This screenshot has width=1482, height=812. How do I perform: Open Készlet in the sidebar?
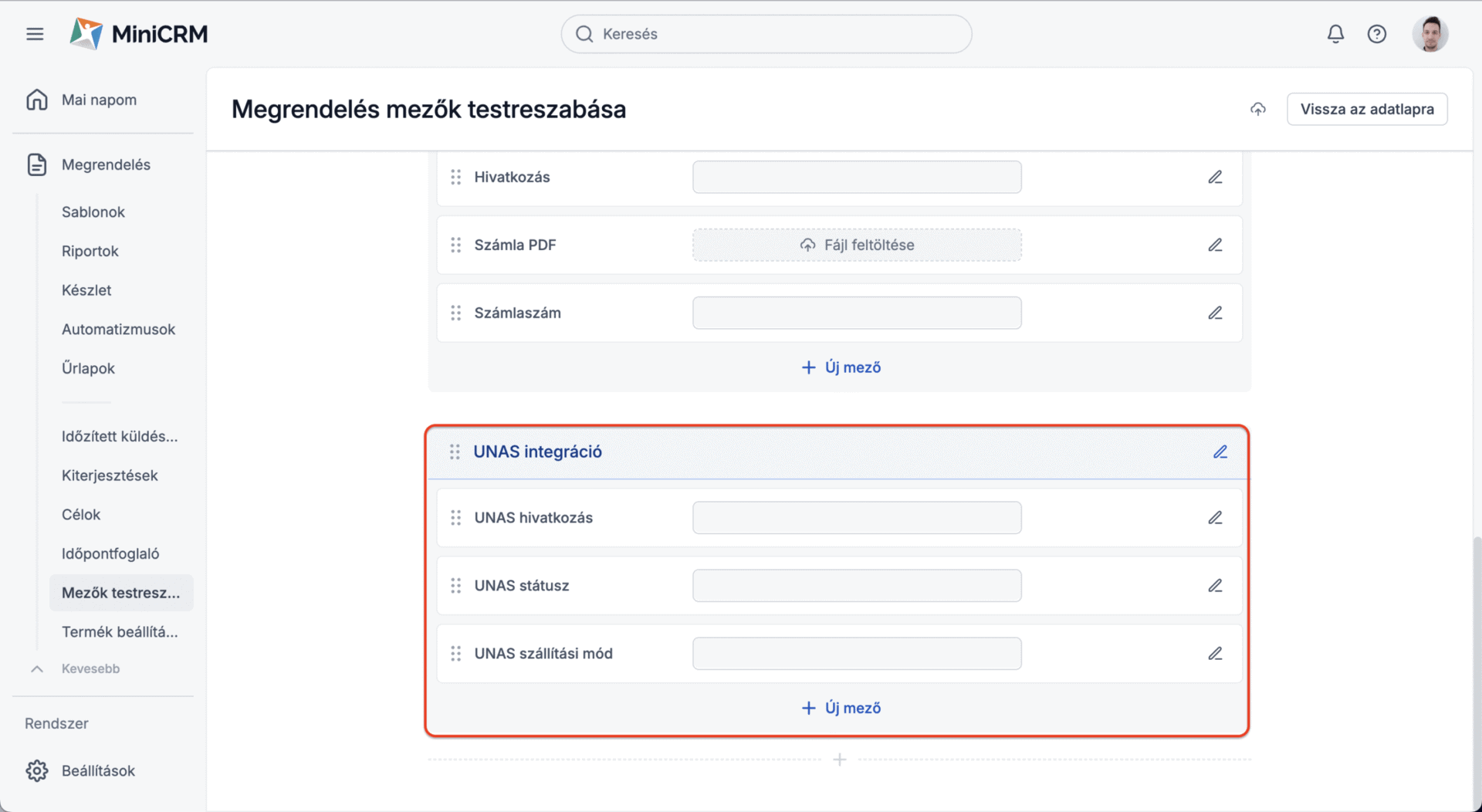coord(86,290)
